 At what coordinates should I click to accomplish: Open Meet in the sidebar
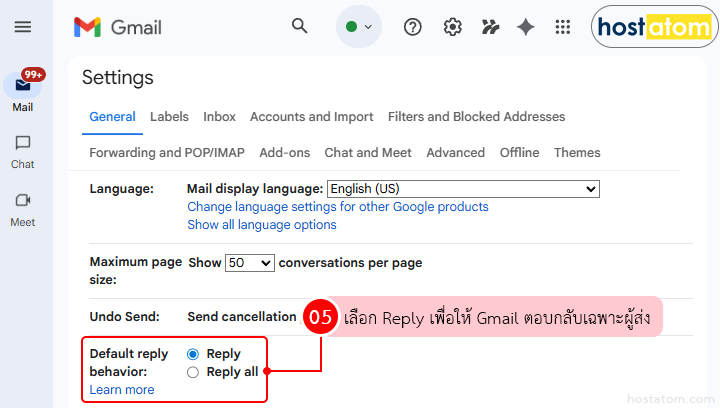click(22, 210)
